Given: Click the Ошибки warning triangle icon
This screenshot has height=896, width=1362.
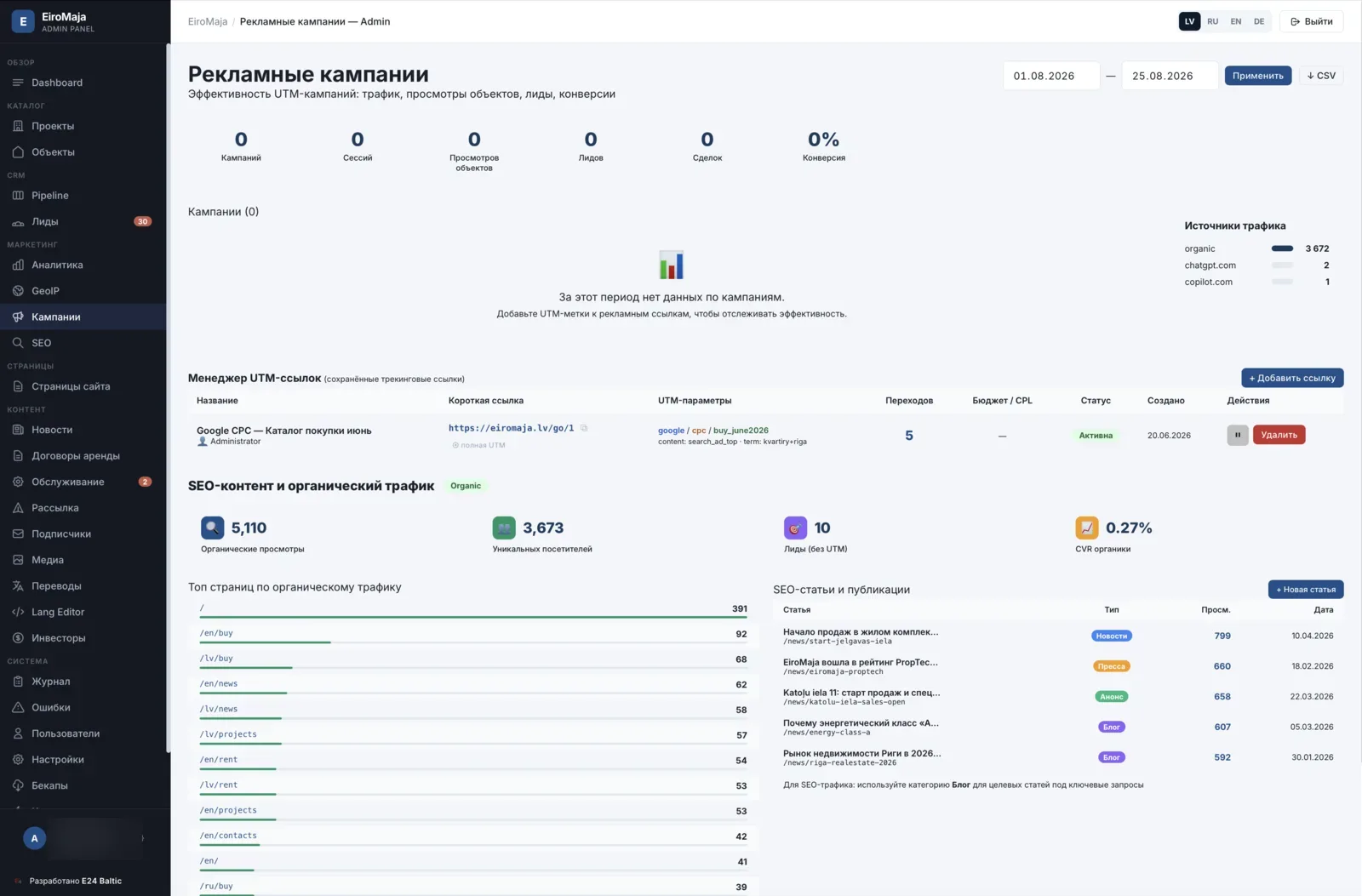Looking at the screenshot, I should point(18,707).
